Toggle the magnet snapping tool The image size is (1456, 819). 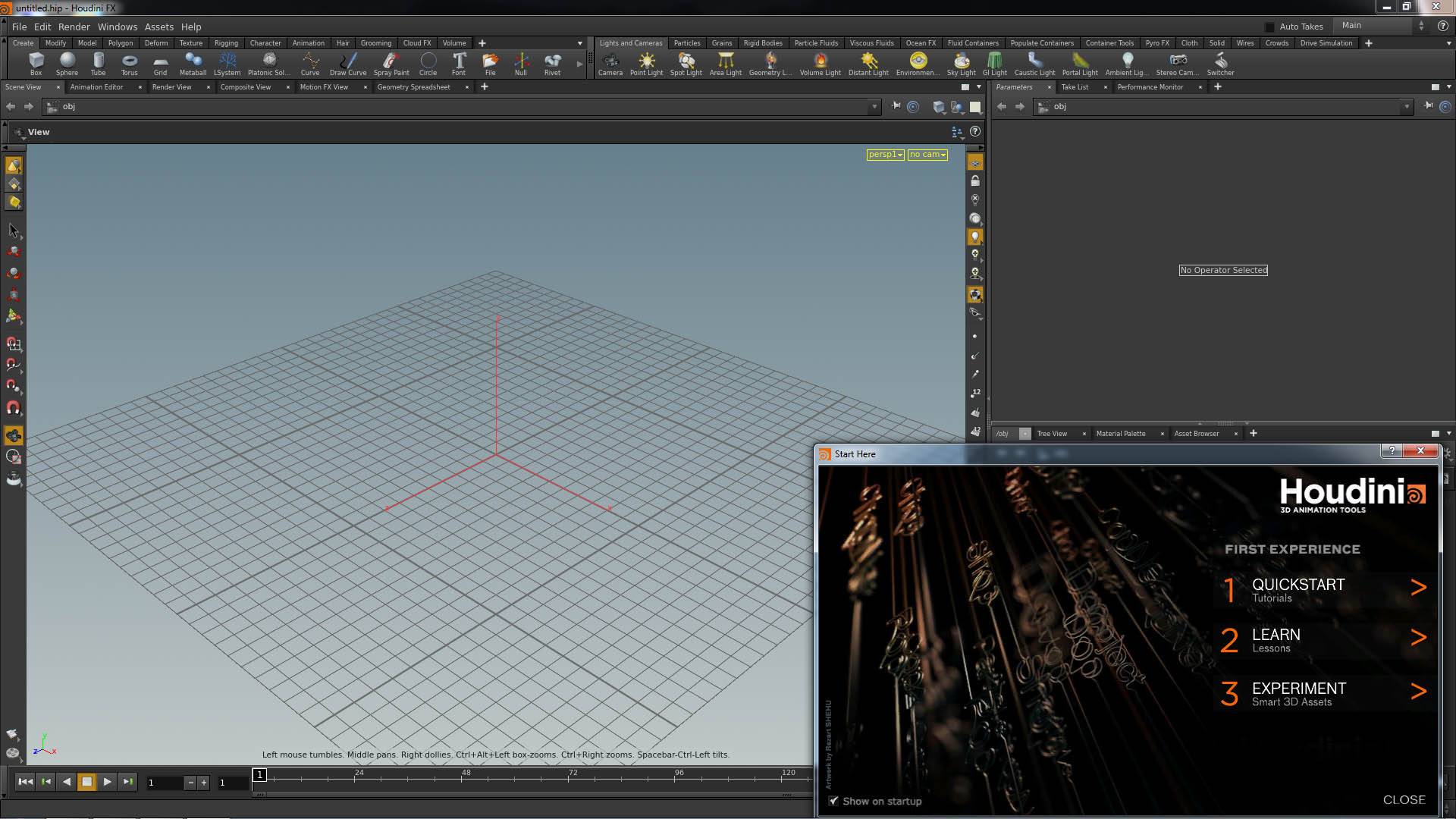[x=14, y=408]
